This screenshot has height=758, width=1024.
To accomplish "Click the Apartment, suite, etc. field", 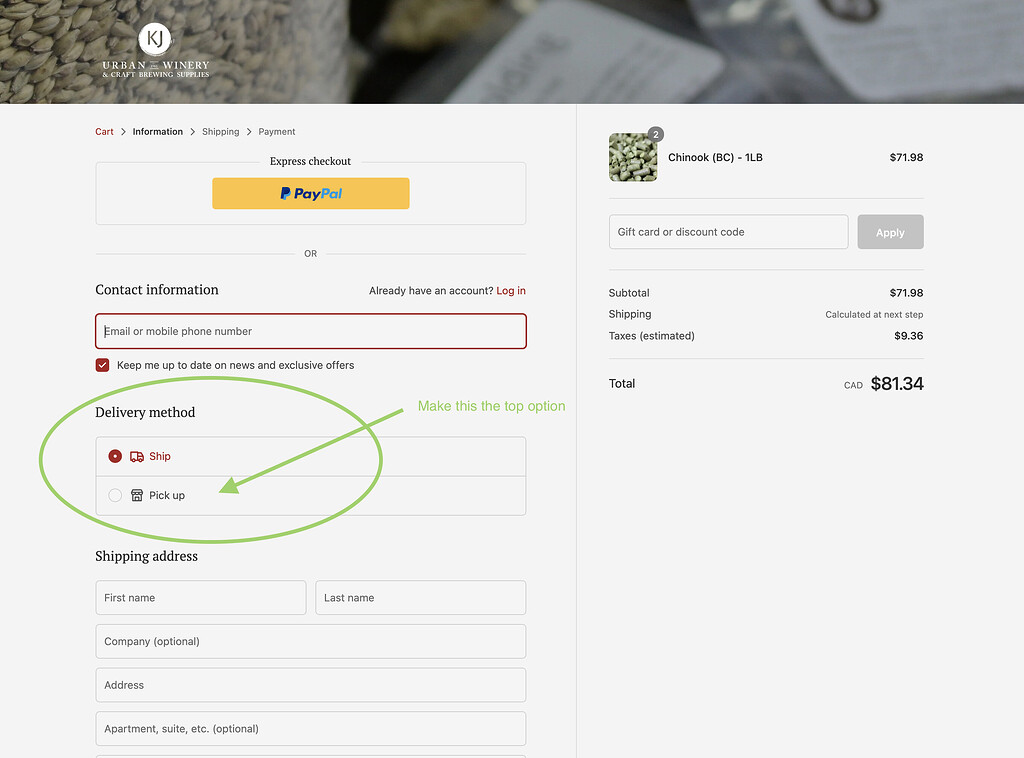I will click(x=311, y=729).
